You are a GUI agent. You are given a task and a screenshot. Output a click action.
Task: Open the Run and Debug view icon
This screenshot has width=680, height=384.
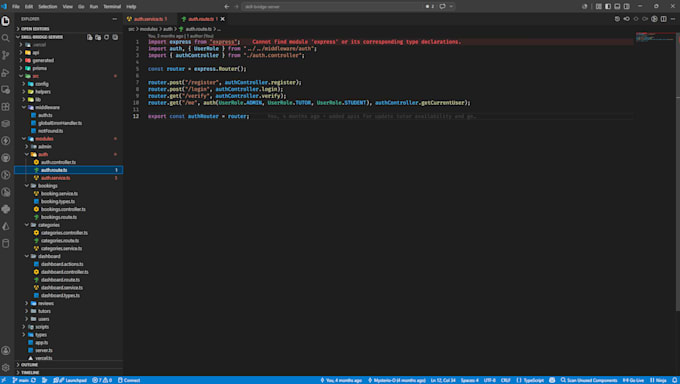(6, 72)
